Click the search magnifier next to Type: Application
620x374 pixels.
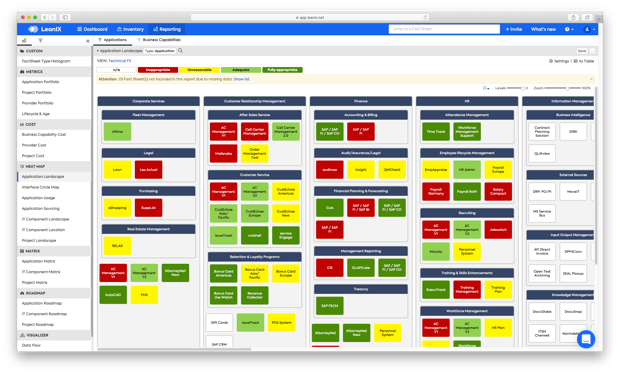pos(180,51)
